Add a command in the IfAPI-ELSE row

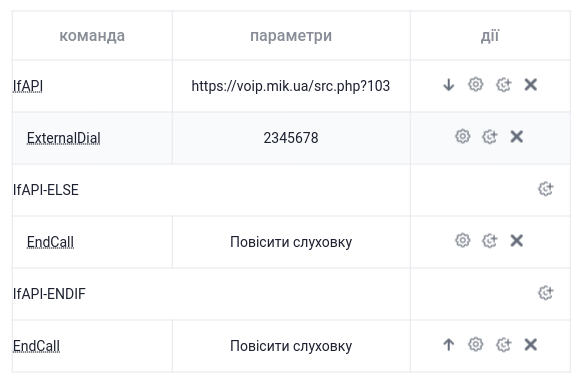(546, 189)
